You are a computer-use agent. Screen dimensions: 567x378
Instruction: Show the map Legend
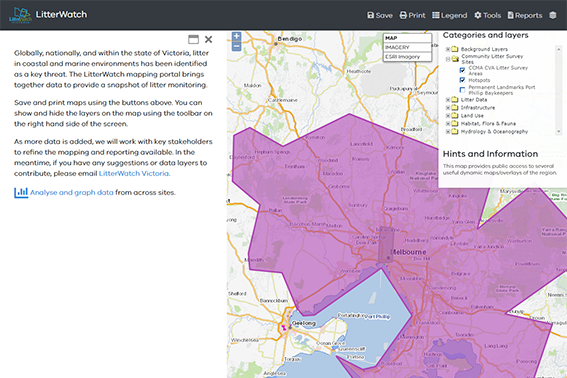(449, 15)
